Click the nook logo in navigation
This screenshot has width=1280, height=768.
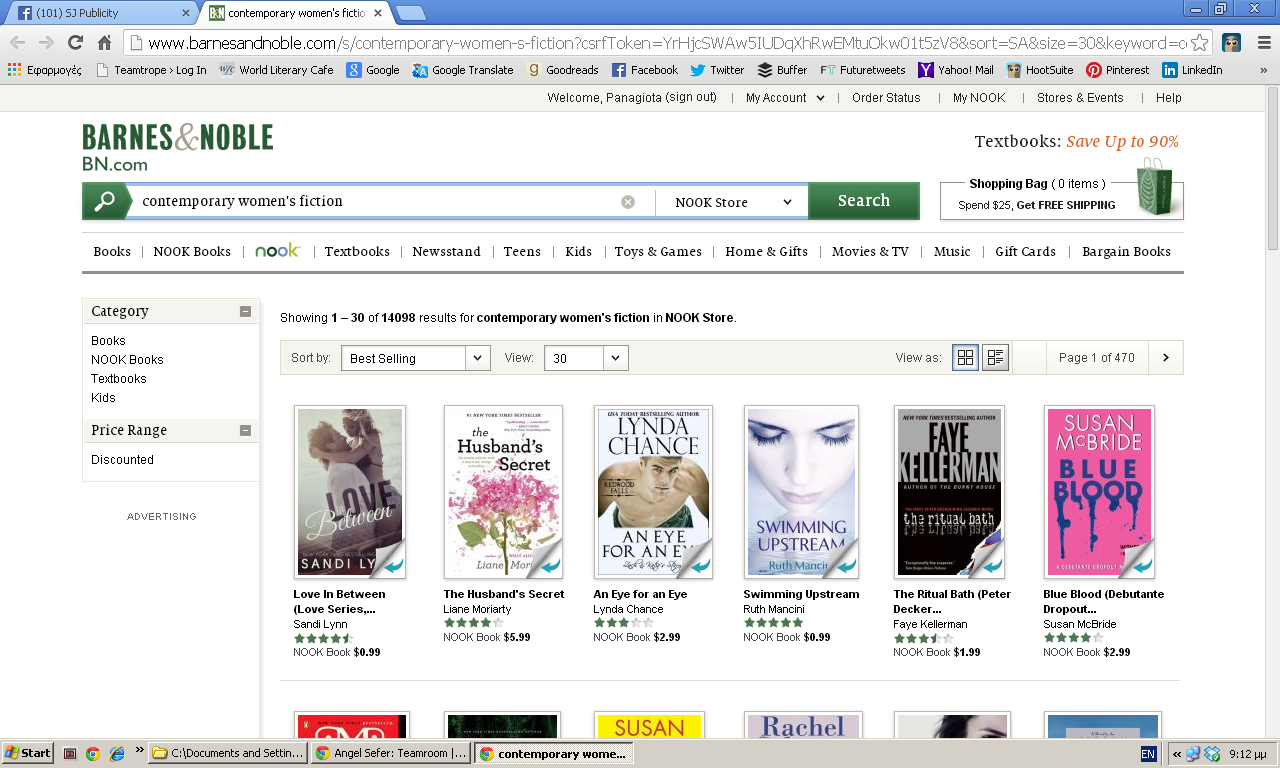coord(277,251)
